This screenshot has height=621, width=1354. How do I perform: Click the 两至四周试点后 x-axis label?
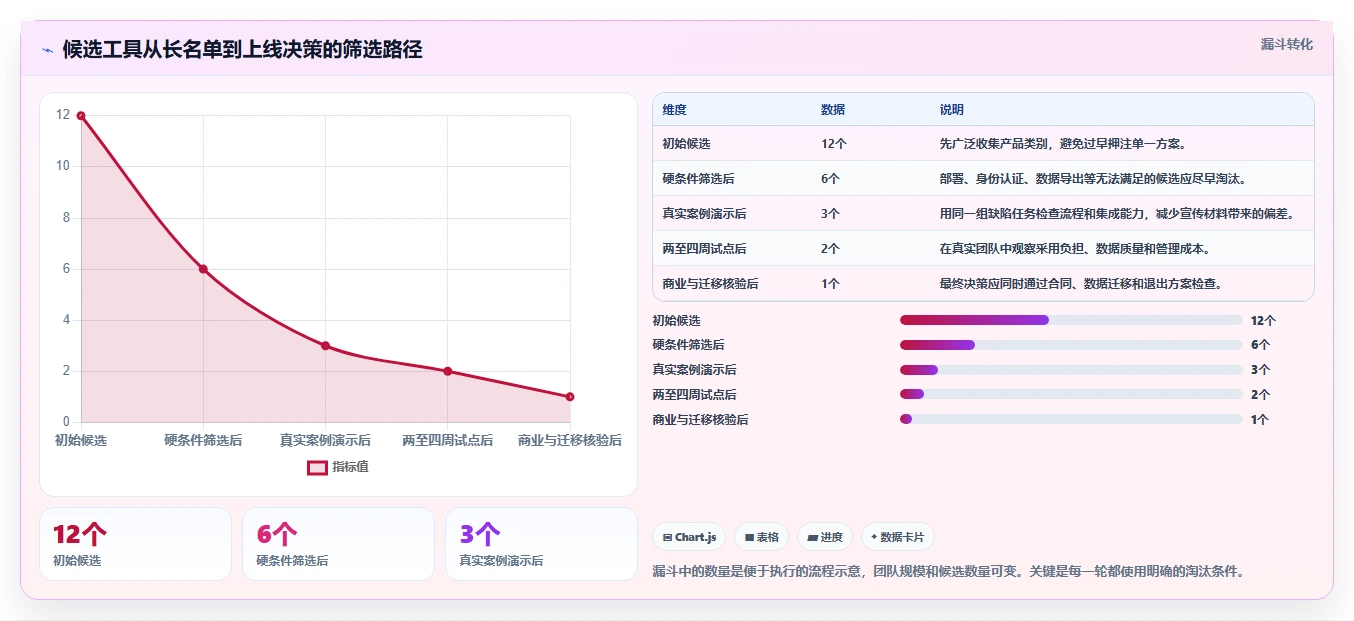click(x=447, y=440)
